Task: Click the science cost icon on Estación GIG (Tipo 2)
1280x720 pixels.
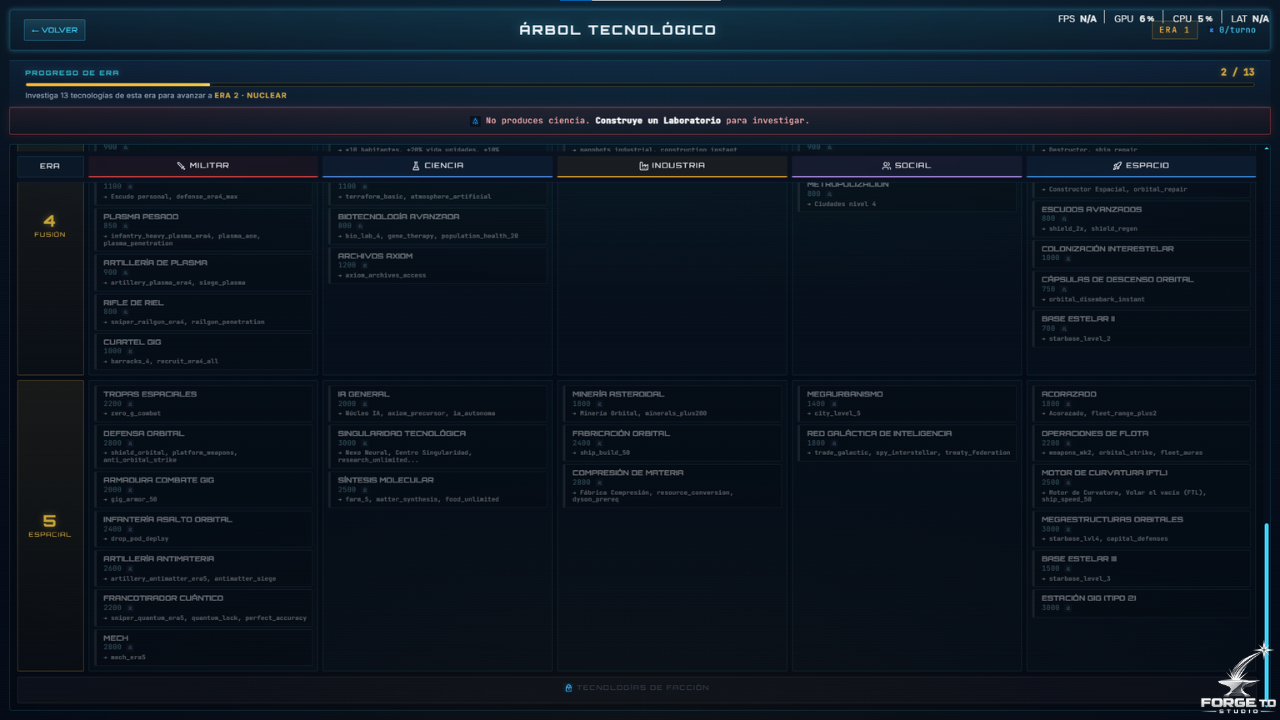Action: 1068,608
